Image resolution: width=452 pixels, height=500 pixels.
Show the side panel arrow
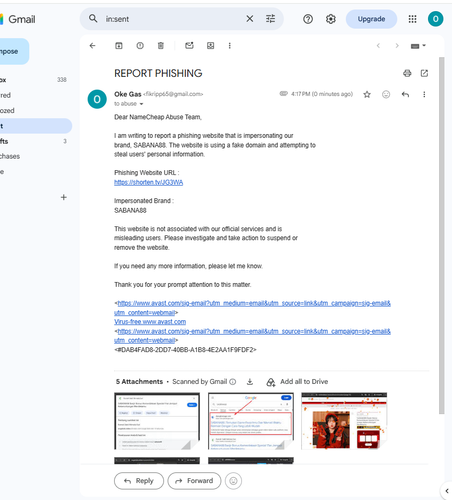click(447, 491)
